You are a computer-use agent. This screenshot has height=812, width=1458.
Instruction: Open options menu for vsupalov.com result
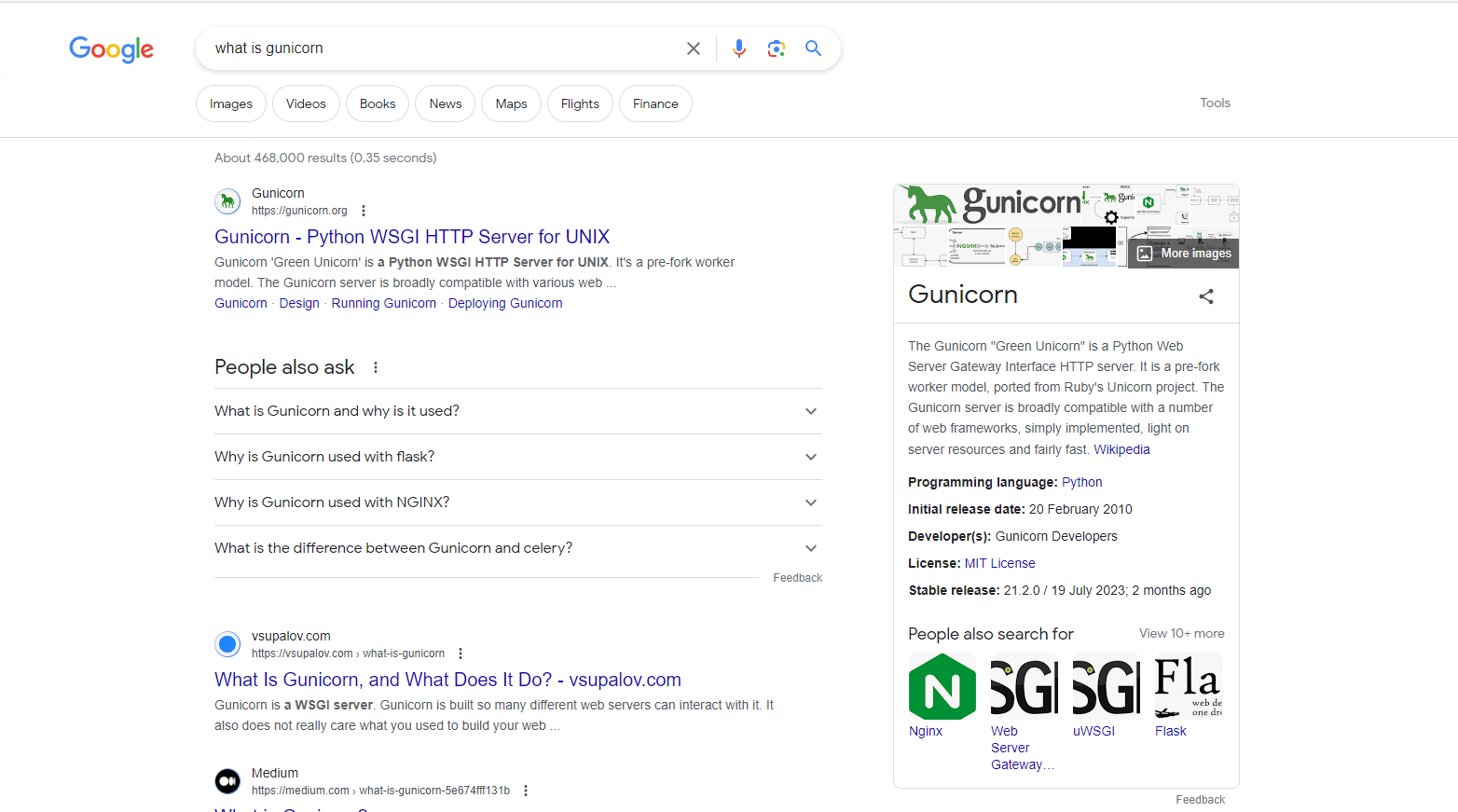pos(461,654)
